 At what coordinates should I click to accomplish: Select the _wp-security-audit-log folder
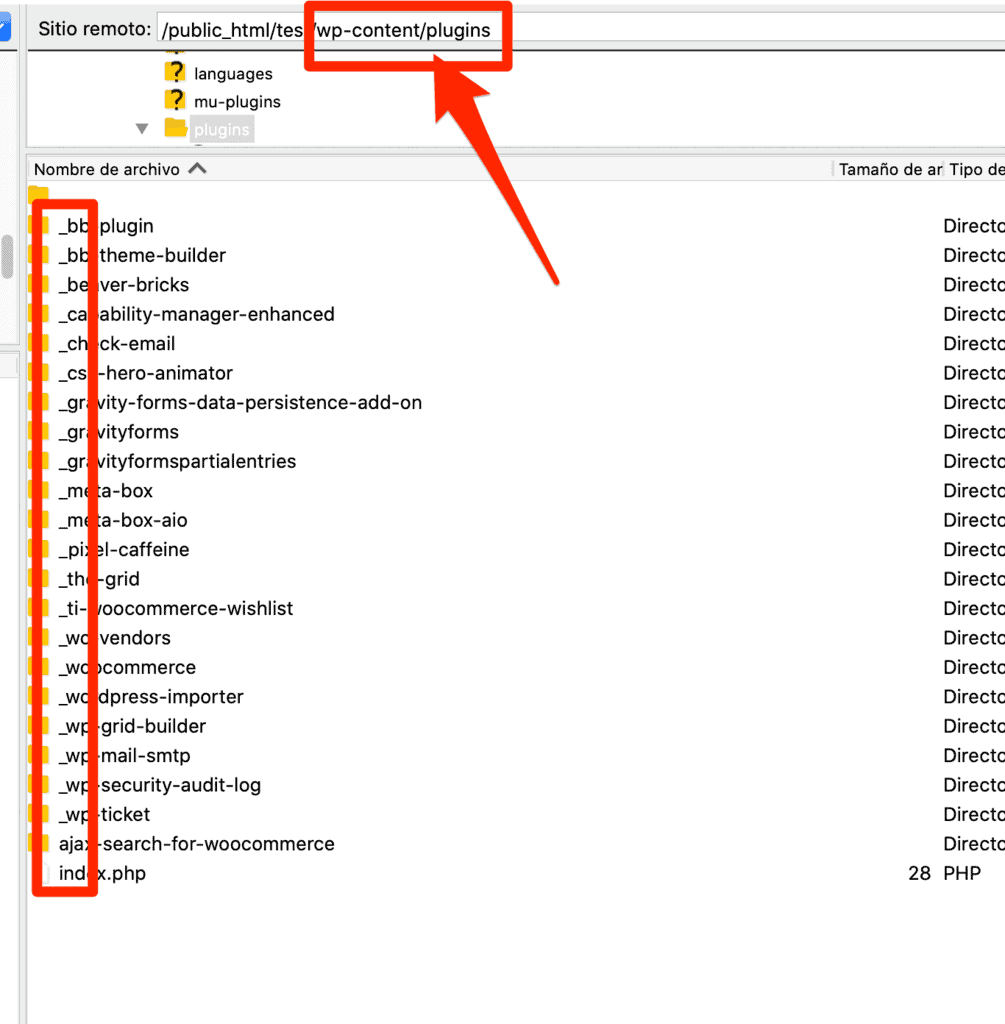(159, 784)
